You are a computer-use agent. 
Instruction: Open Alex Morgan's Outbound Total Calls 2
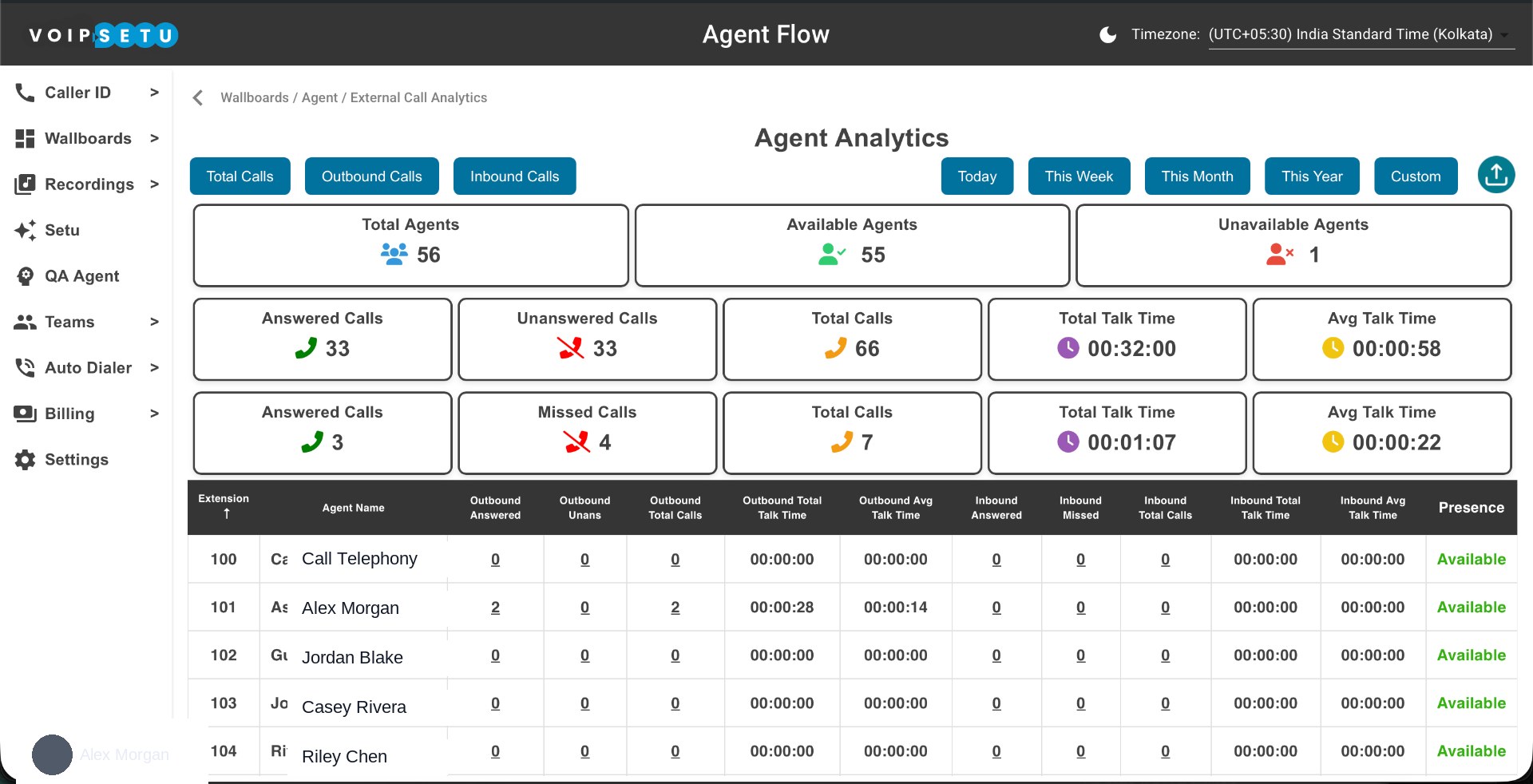[x=675, y=608]
